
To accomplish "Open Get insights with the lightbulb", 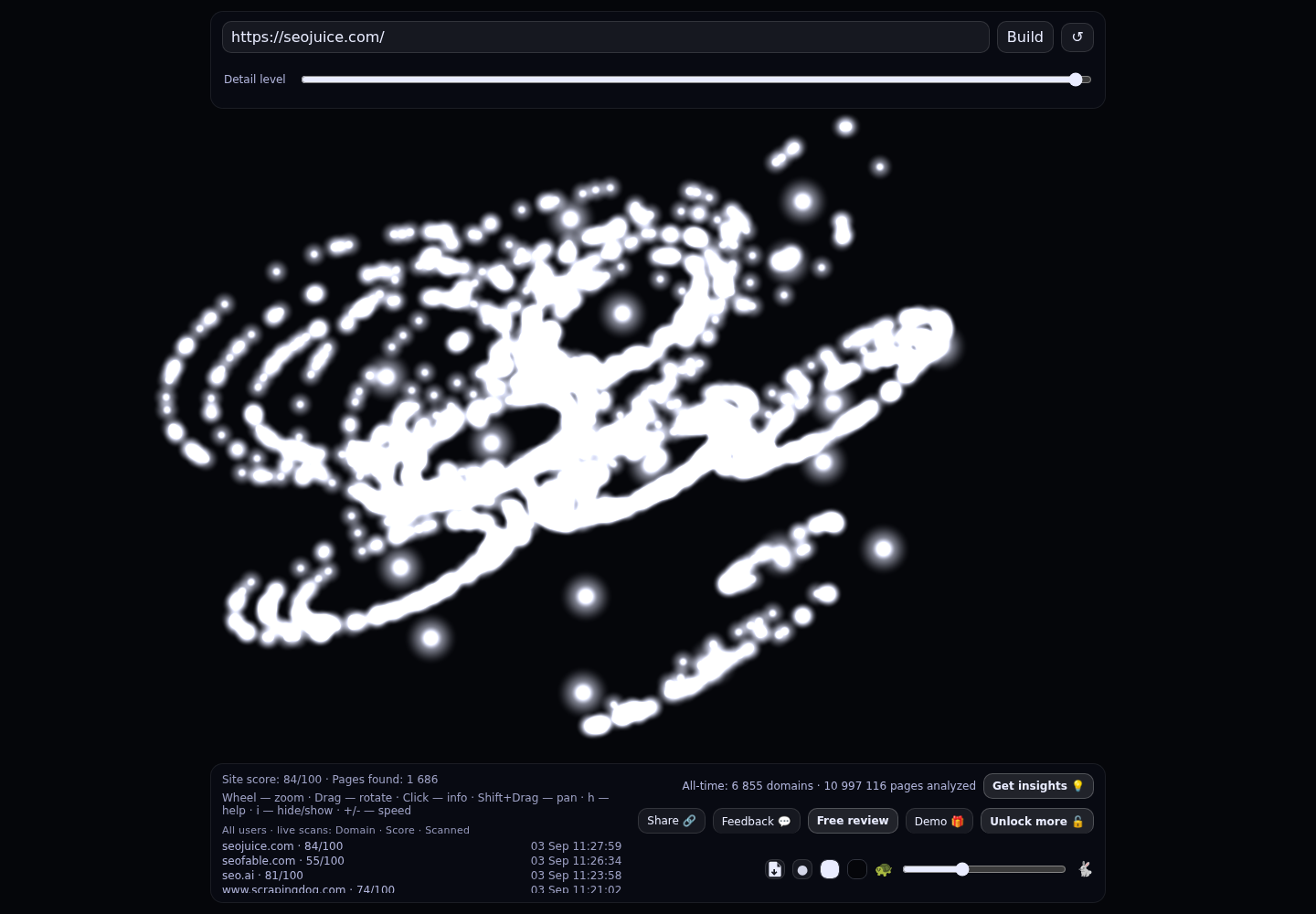I will point(1038,786).
